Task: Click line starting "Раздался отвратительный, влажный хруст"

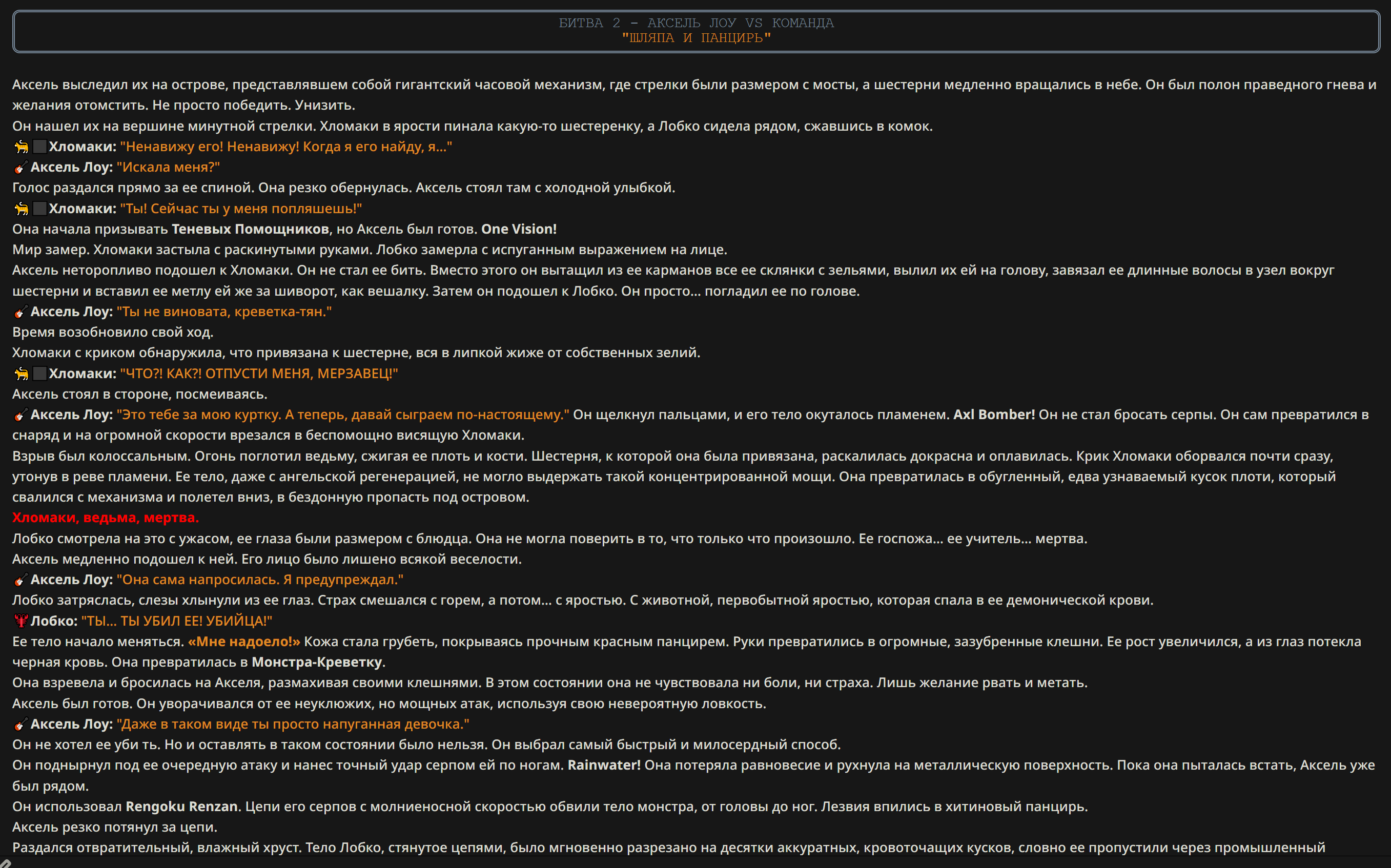Action: tap(669, 848)
